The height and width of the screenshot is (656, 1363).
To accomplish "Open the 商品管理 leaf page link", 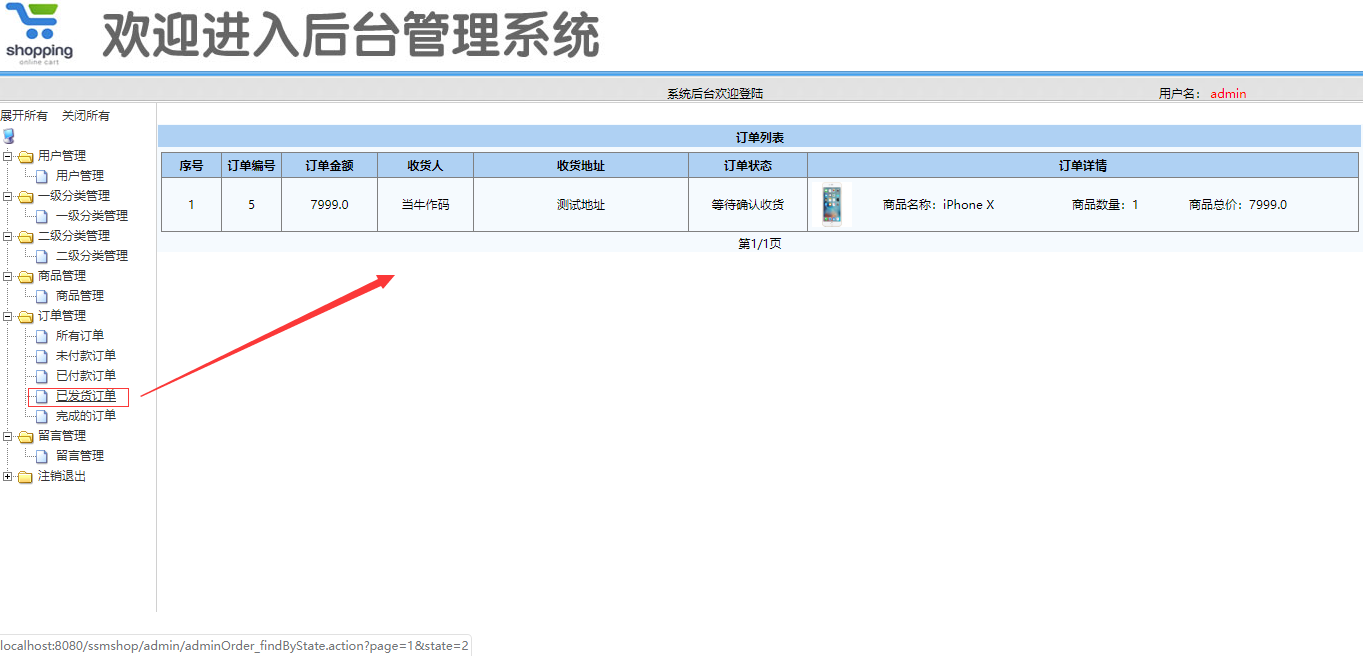I will [x=80, y=296].
